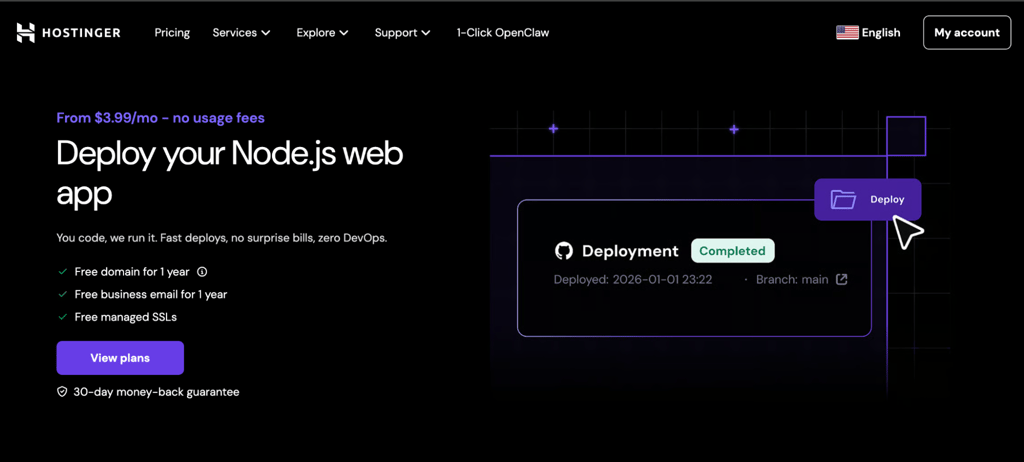
Task: Click the Completed status badge
Action: pyautogui.click(x=733, y=251)
